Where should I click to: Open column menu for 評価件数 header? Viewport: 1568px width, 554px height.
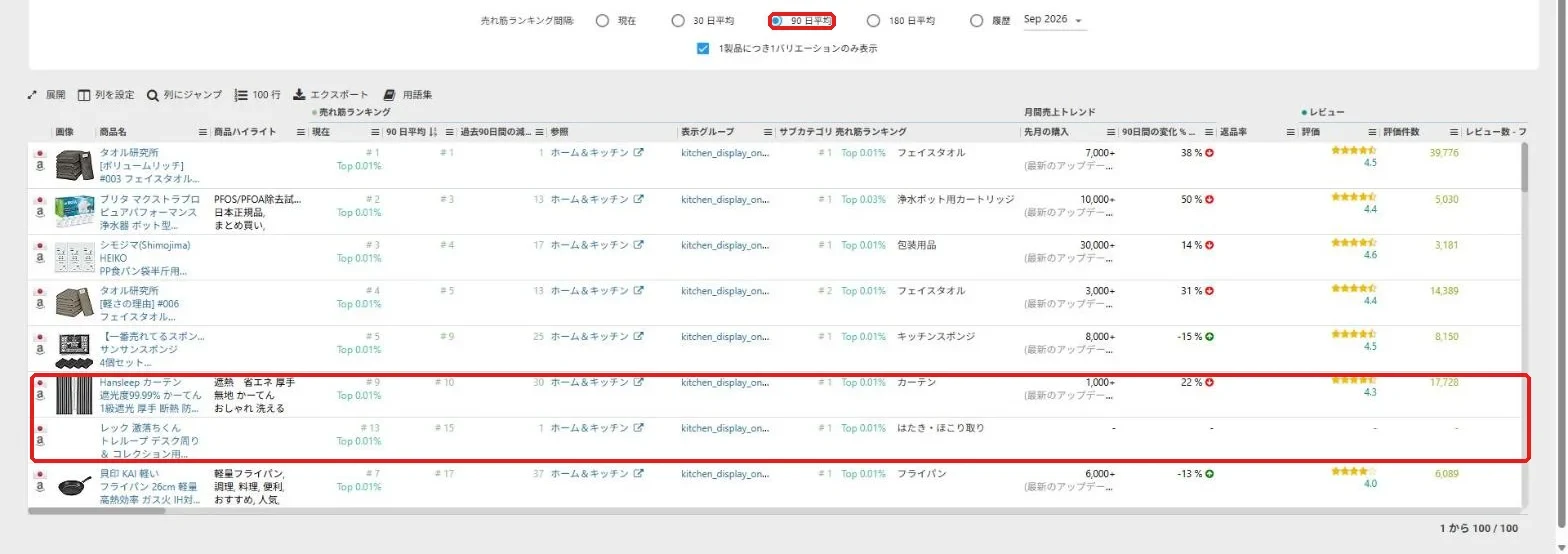tap(1453, 132)
